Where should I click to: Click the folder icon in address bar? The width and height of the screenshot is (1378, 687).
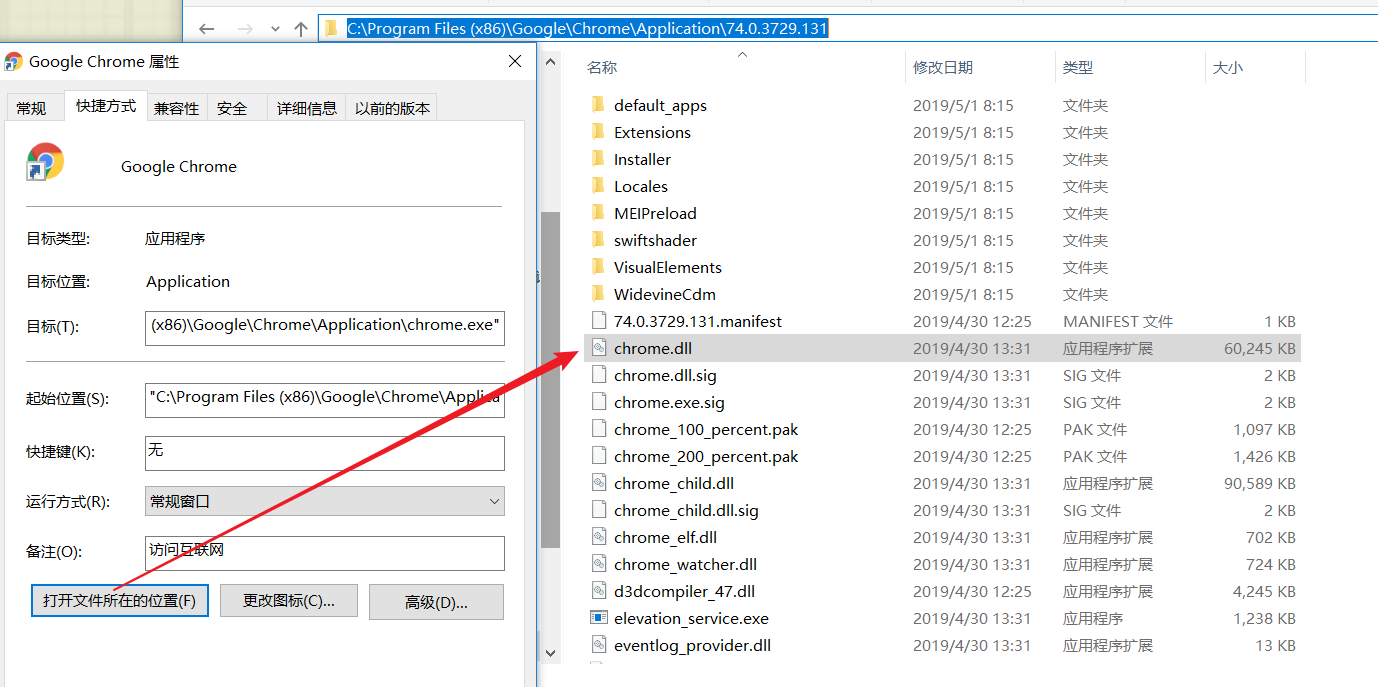[331, 28]
